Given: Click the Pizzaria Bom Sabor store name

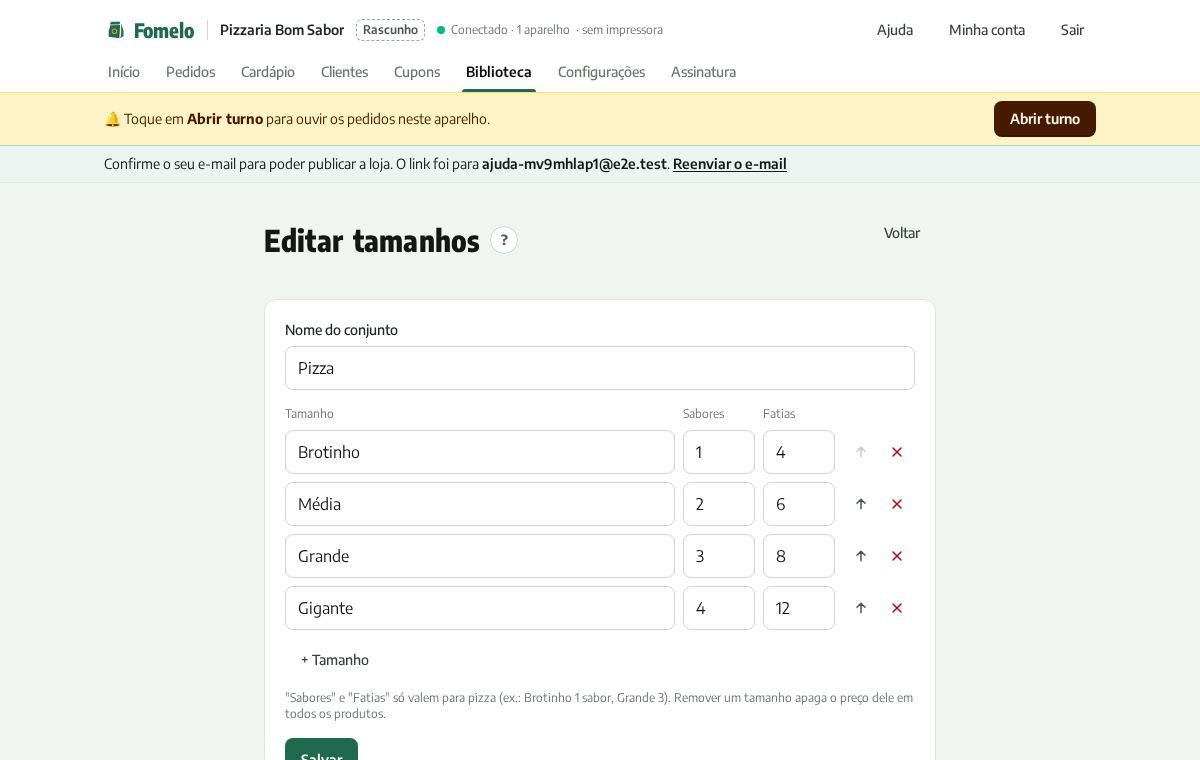Looking at the screenshot, I should (282, 30).
